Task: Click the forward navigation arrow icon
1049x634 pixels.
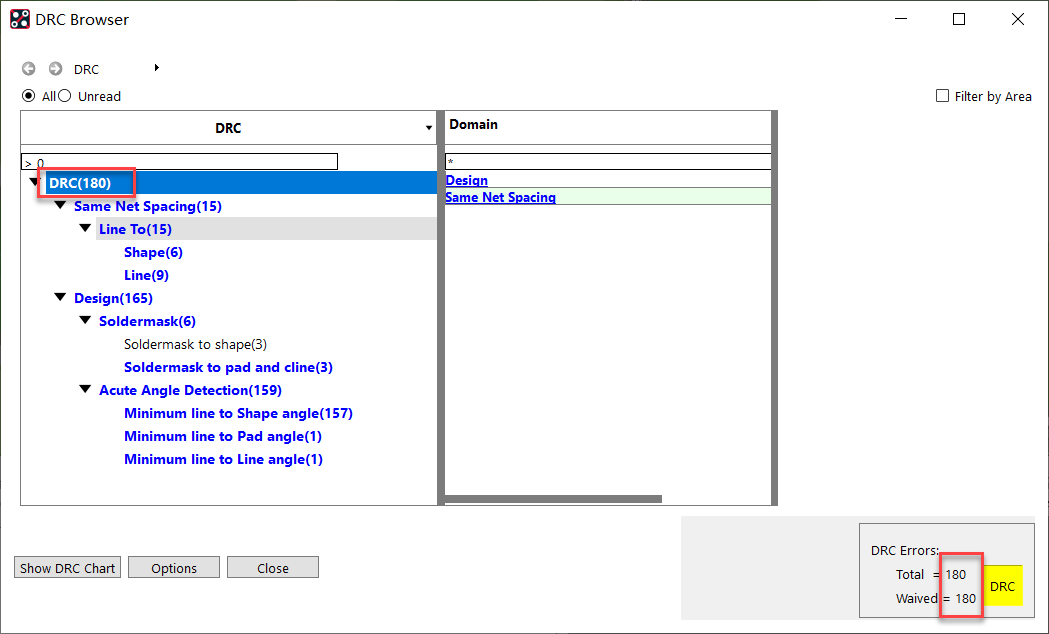Action: 56,69
